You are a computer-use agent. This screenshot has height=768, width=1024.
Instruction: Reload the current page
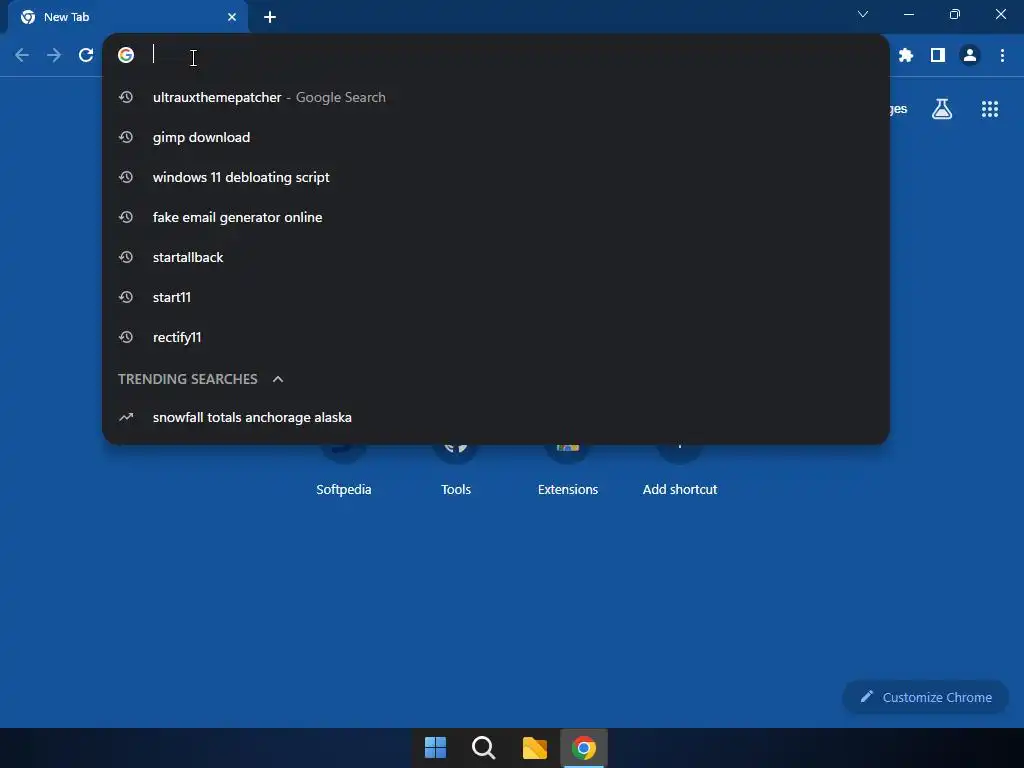[86, 55]
